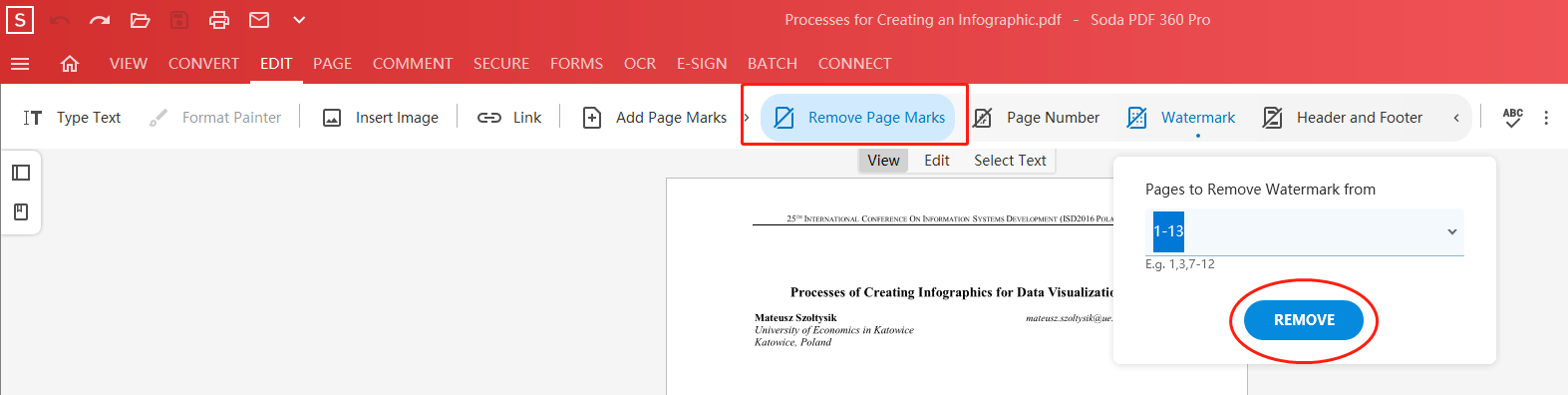Click the document title heading
The image size is (1568, 395).
click(x=952, y=292)
